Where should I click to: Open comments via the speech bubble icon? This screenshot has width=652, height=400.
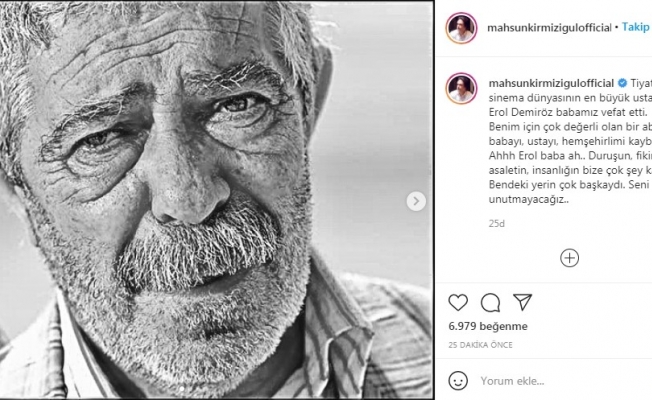(490, 302)
